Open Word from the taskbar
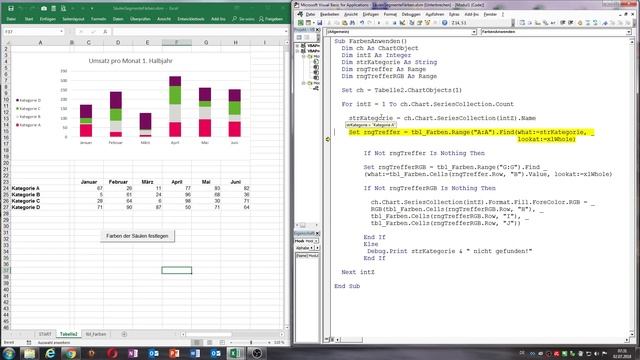The image size is (640, 360). tap(195, 353)
